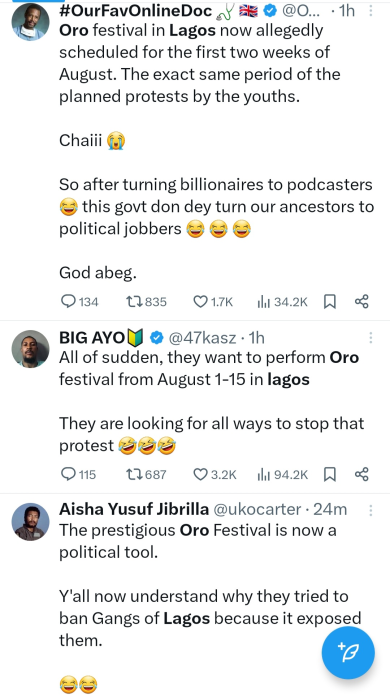The image size is (390, 700).
Task: Reply to BIG AYO's tweet
Action: (78, 474)
